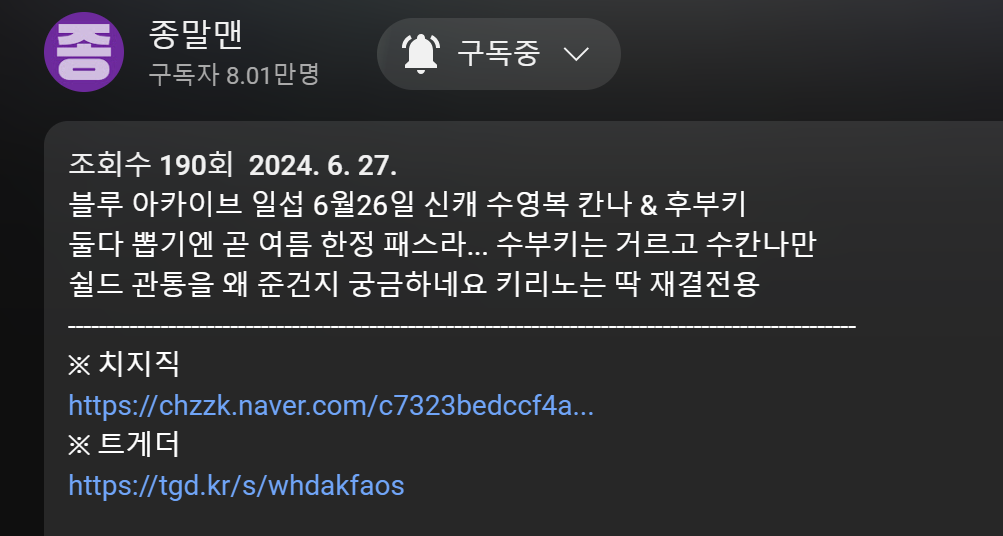Image resolution: width=1003 pixels, height=536 pixels.
Task: Open the purple 종 channel avatar
Action: (84, 52)
